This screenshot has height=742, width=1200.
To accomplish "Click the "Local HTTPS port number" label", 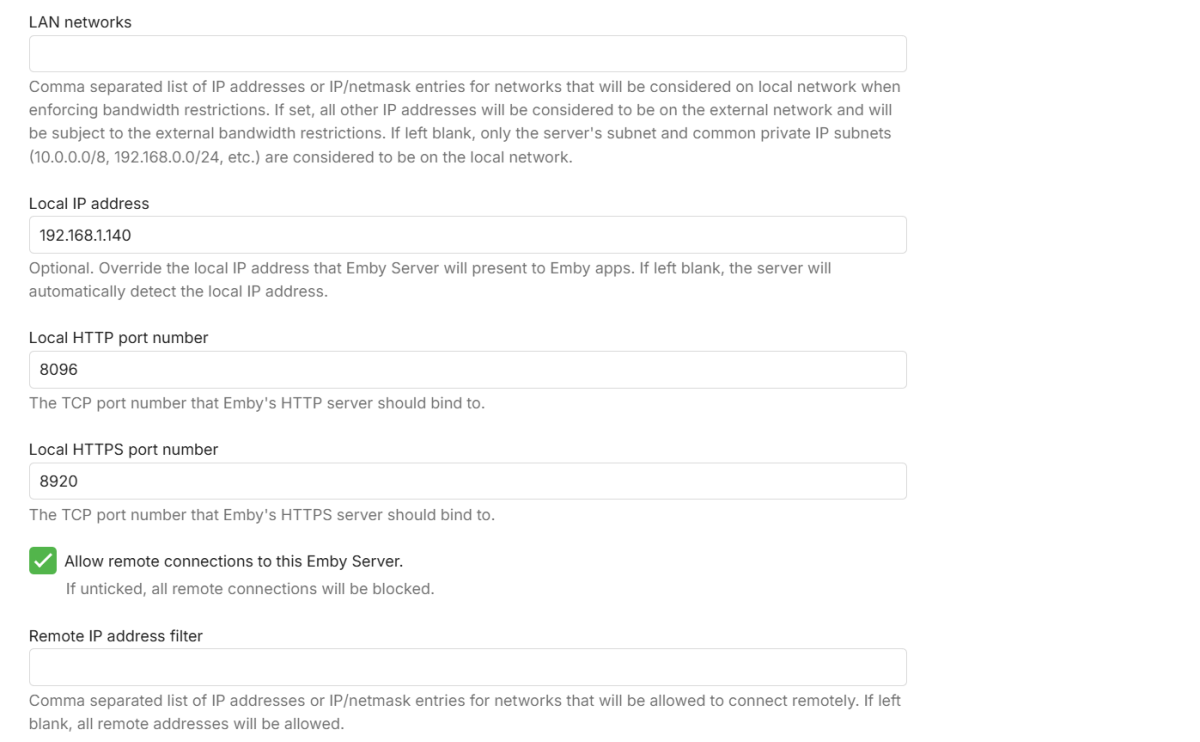I will click(123, 450).
